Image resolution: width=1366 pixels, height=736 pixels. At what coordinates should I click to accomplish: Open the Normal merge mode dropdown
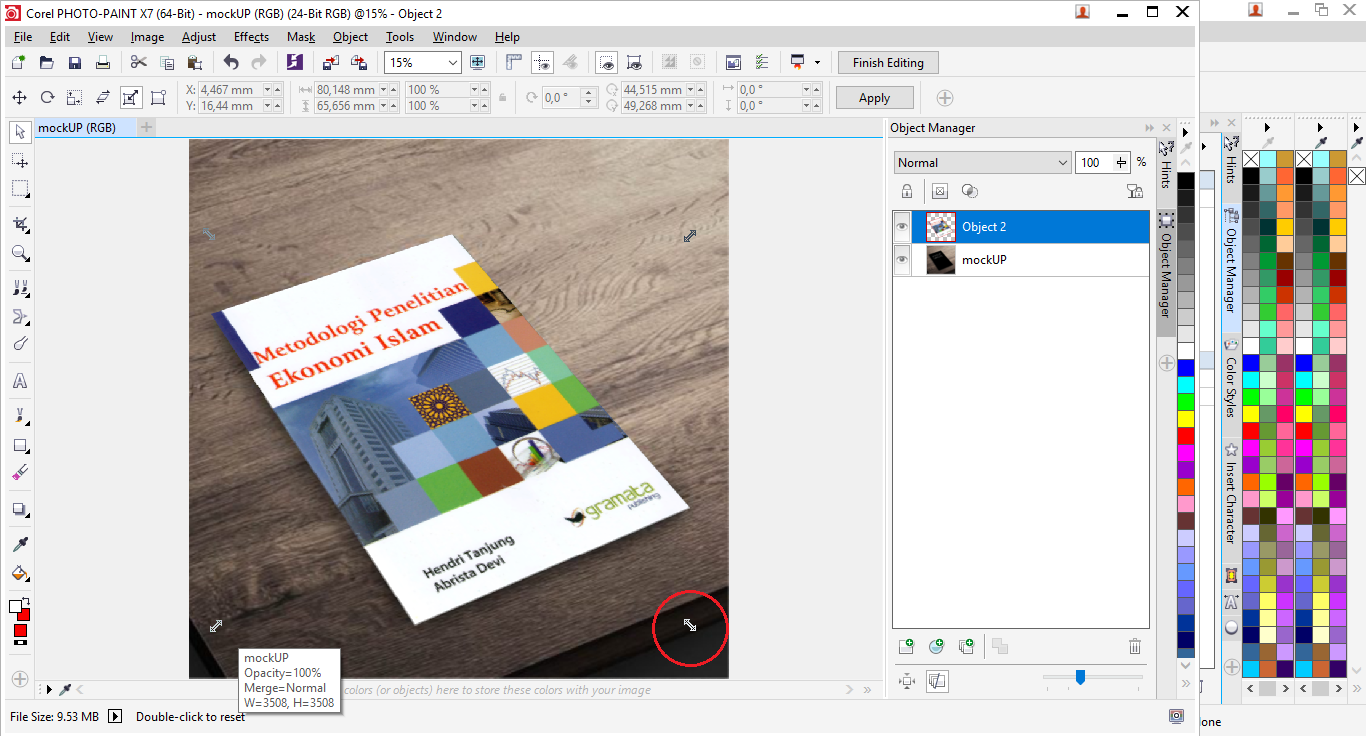[1062, 162]
